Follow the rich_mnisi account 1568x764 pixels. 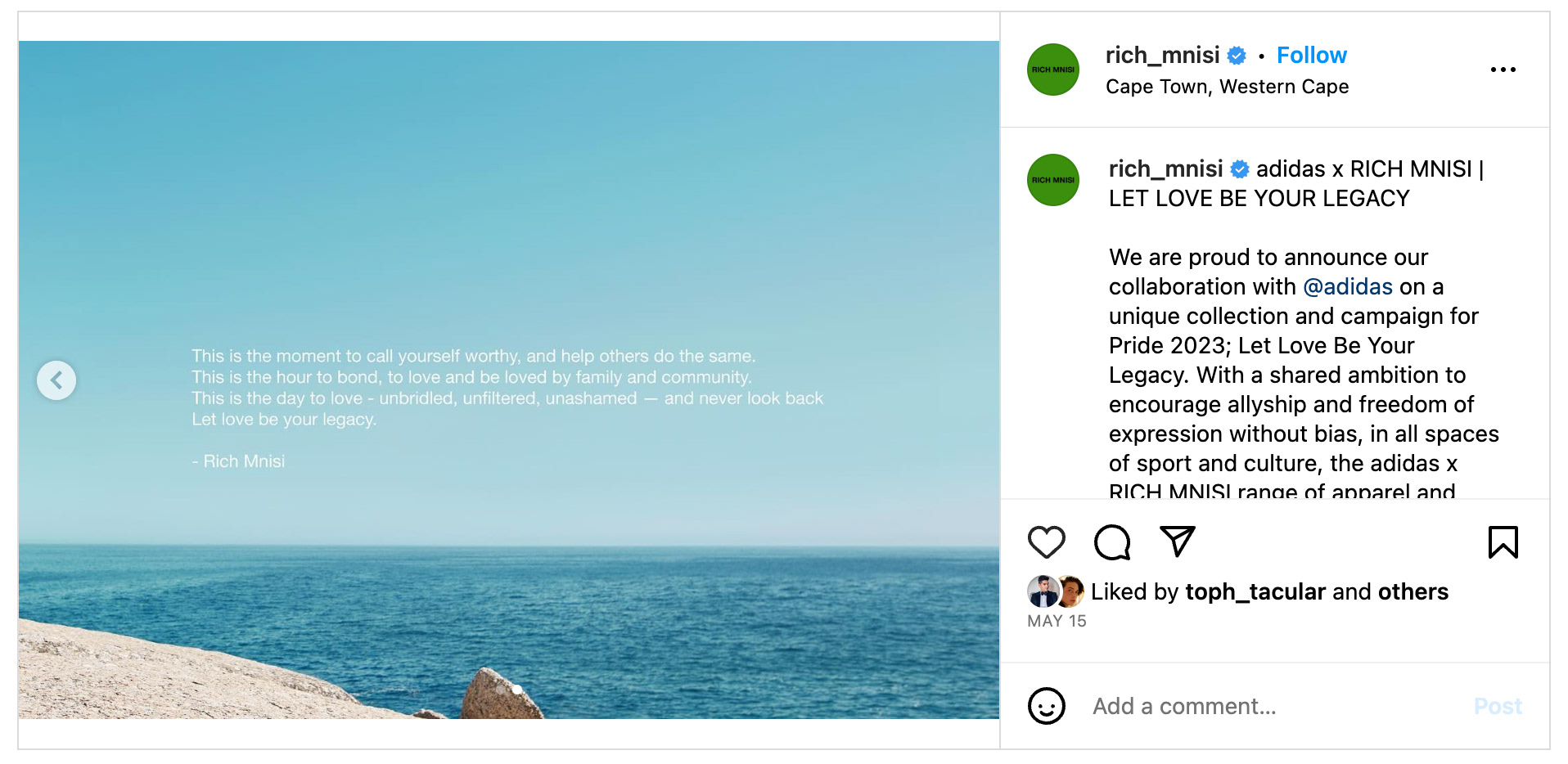1311,55
